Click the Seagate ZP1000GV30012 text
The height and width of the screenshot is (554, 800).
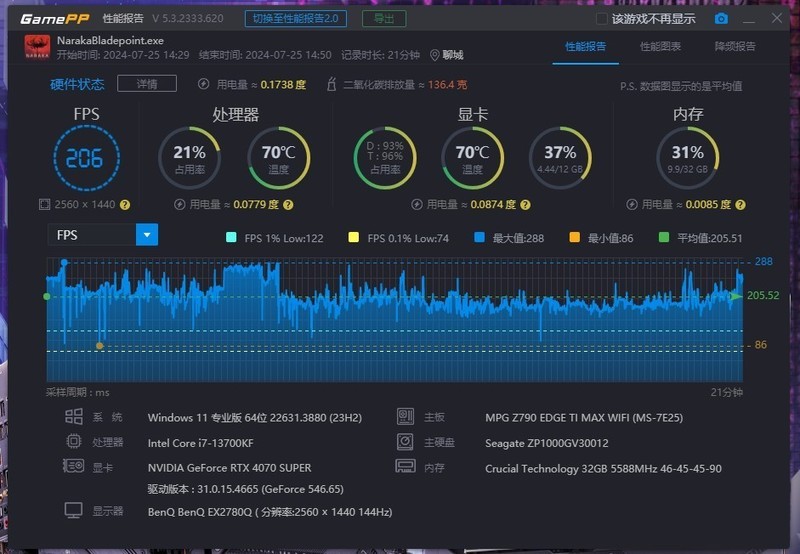point(546,443)
